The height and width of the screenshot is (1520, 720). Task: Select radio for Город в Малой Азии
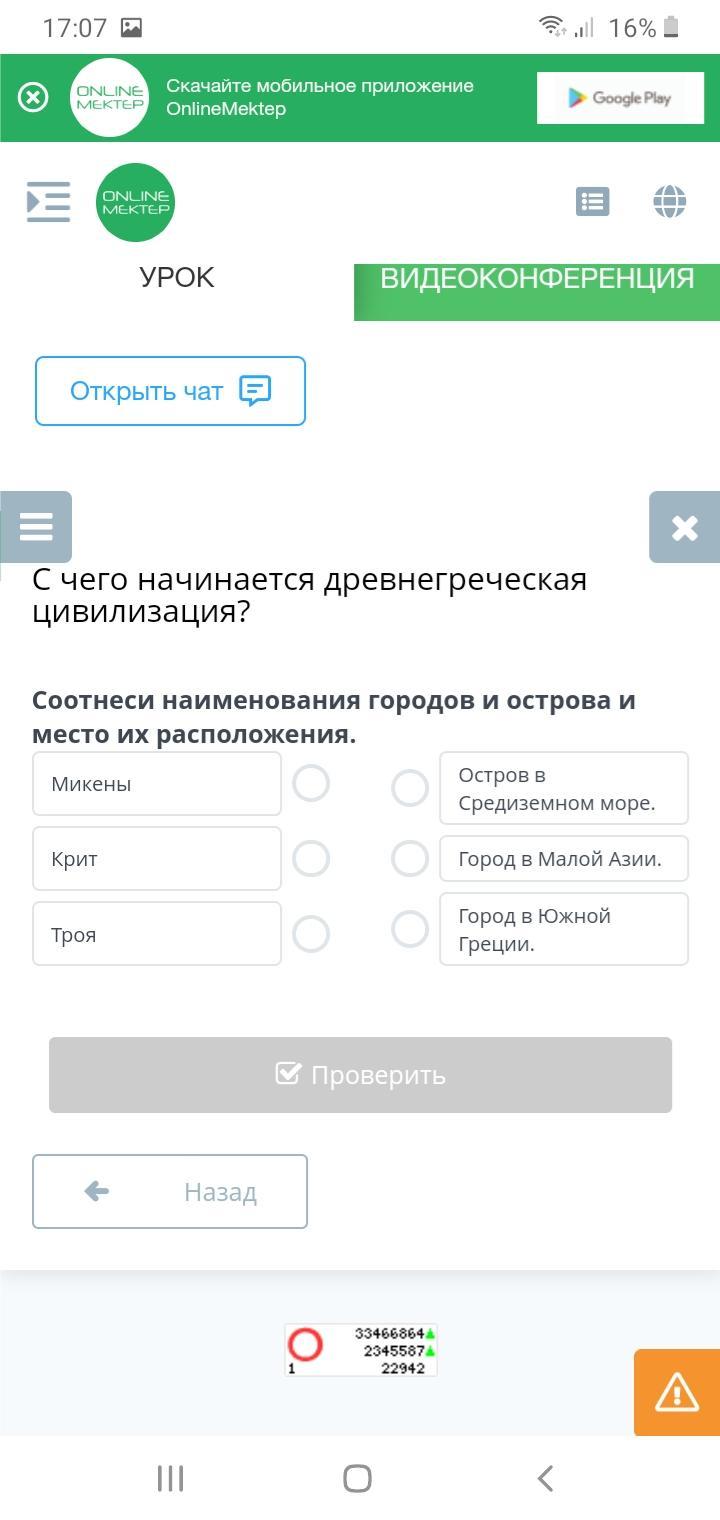409,858
